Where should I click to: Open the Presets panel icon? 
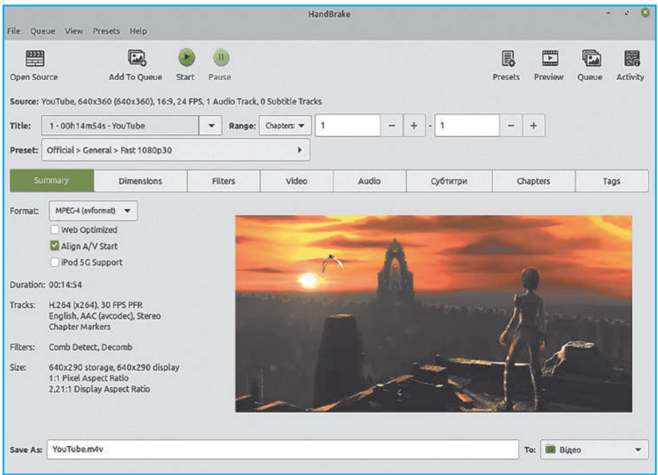pos(507,59)
